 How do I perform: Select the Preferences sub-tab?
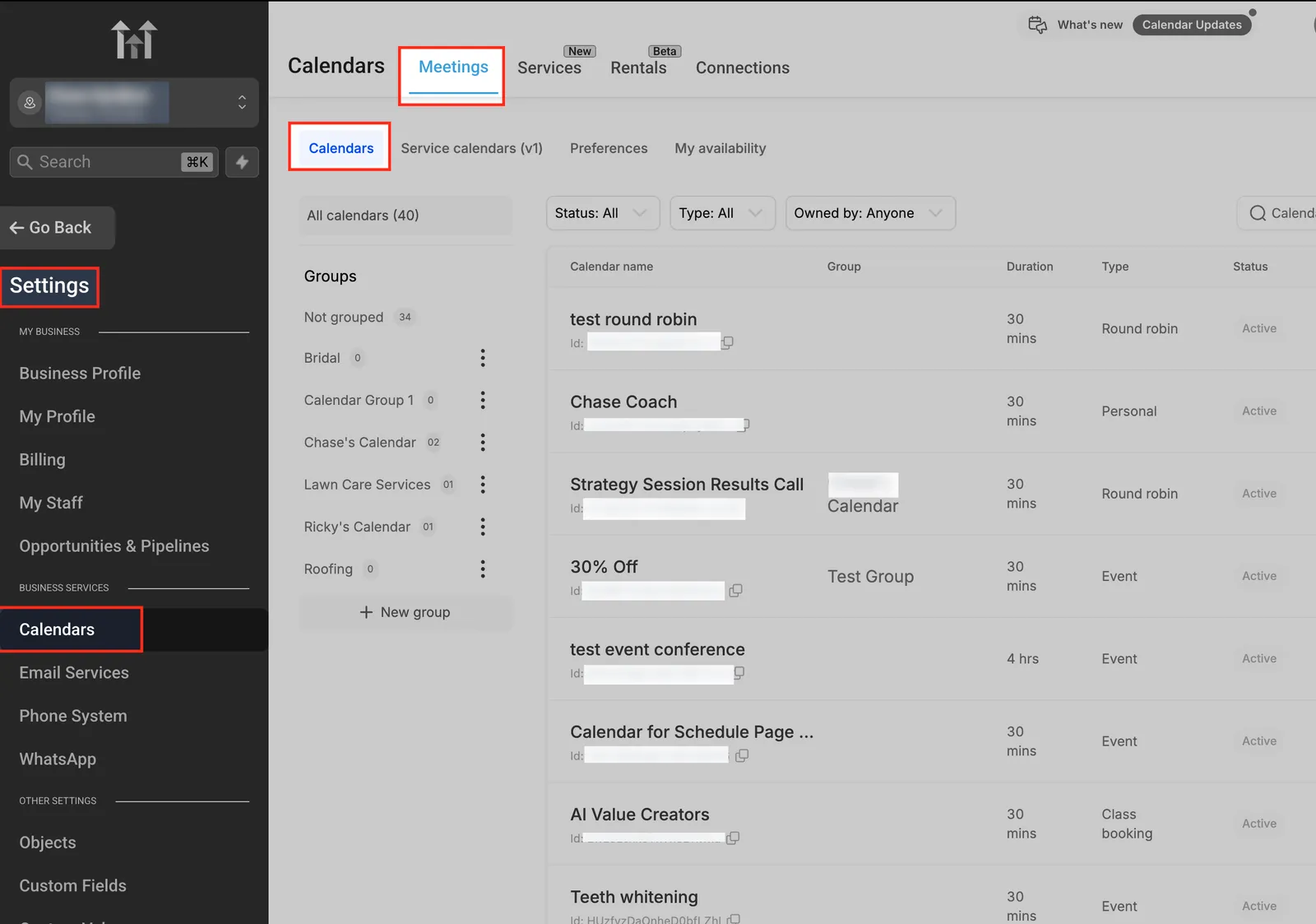coord(609,148)
